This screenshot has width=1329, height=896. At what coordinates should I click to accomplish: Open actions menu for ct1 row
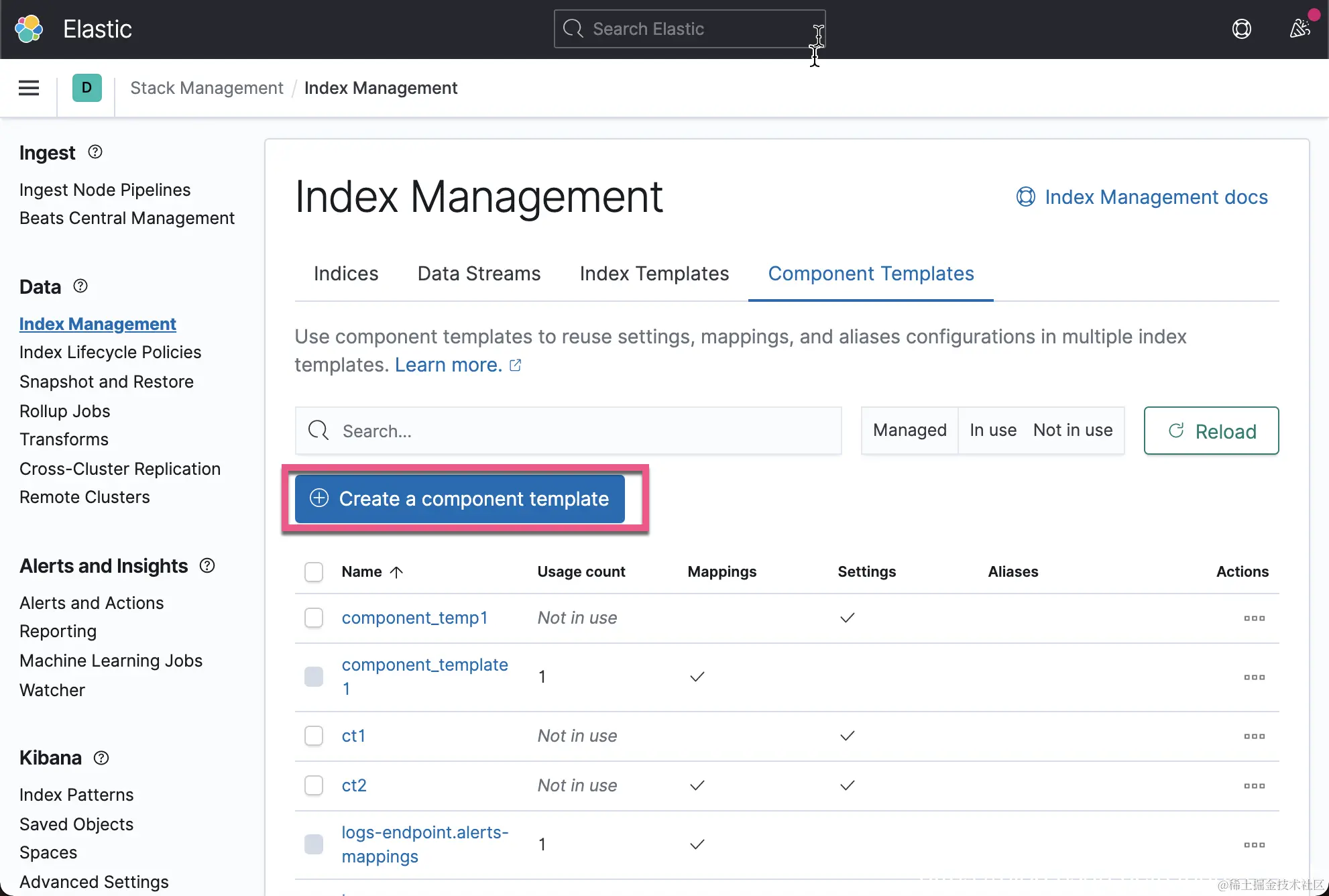point(1254,736)
